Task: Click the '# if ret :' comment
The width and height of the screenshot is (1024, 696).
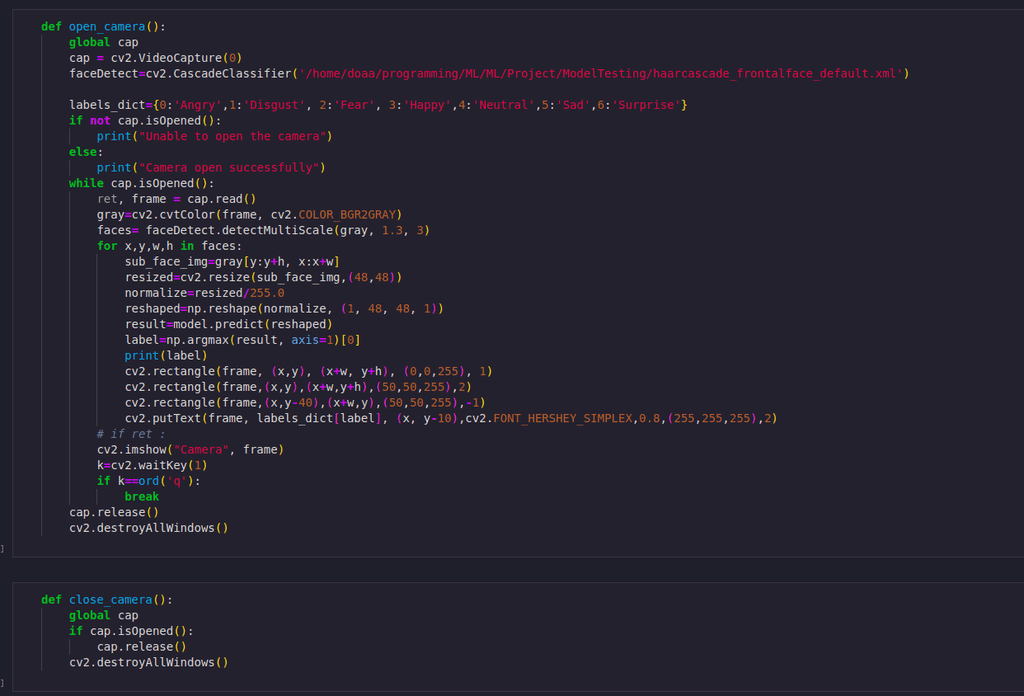Action: pyautogui.click(x=131, y=434)
